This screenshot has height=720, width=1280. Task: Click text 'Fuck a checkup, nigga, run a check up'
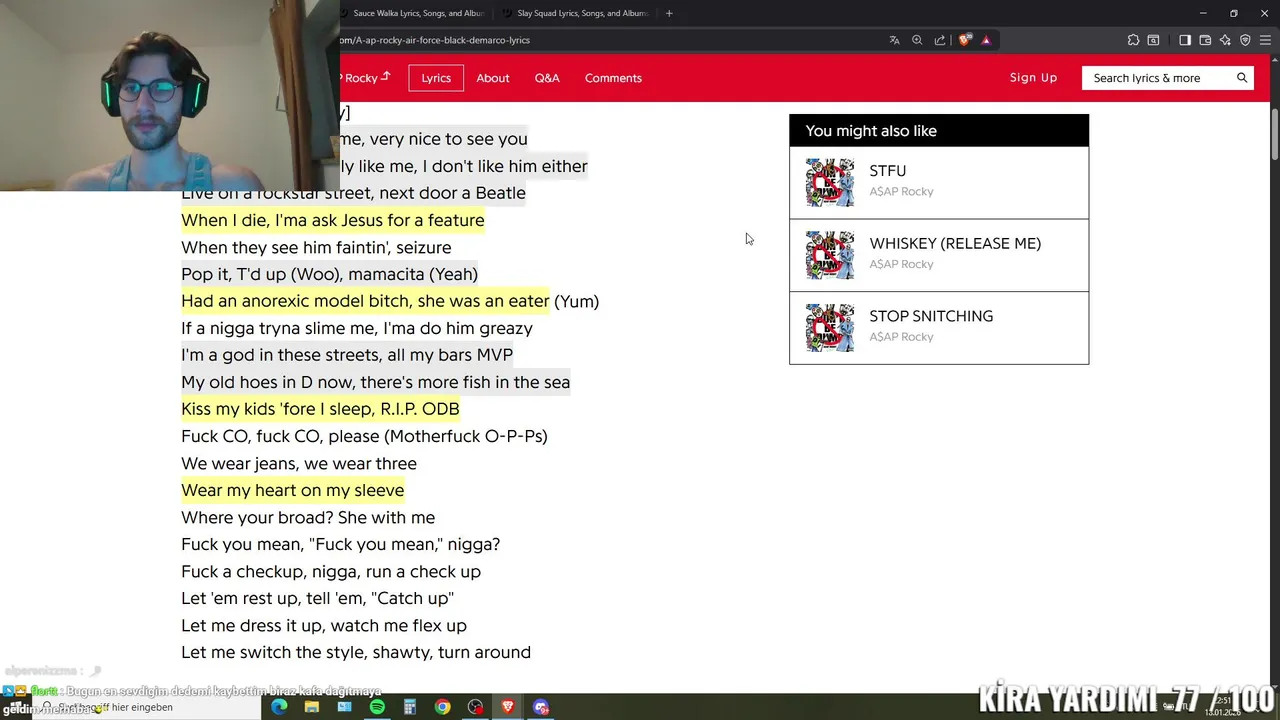(331, 571)
